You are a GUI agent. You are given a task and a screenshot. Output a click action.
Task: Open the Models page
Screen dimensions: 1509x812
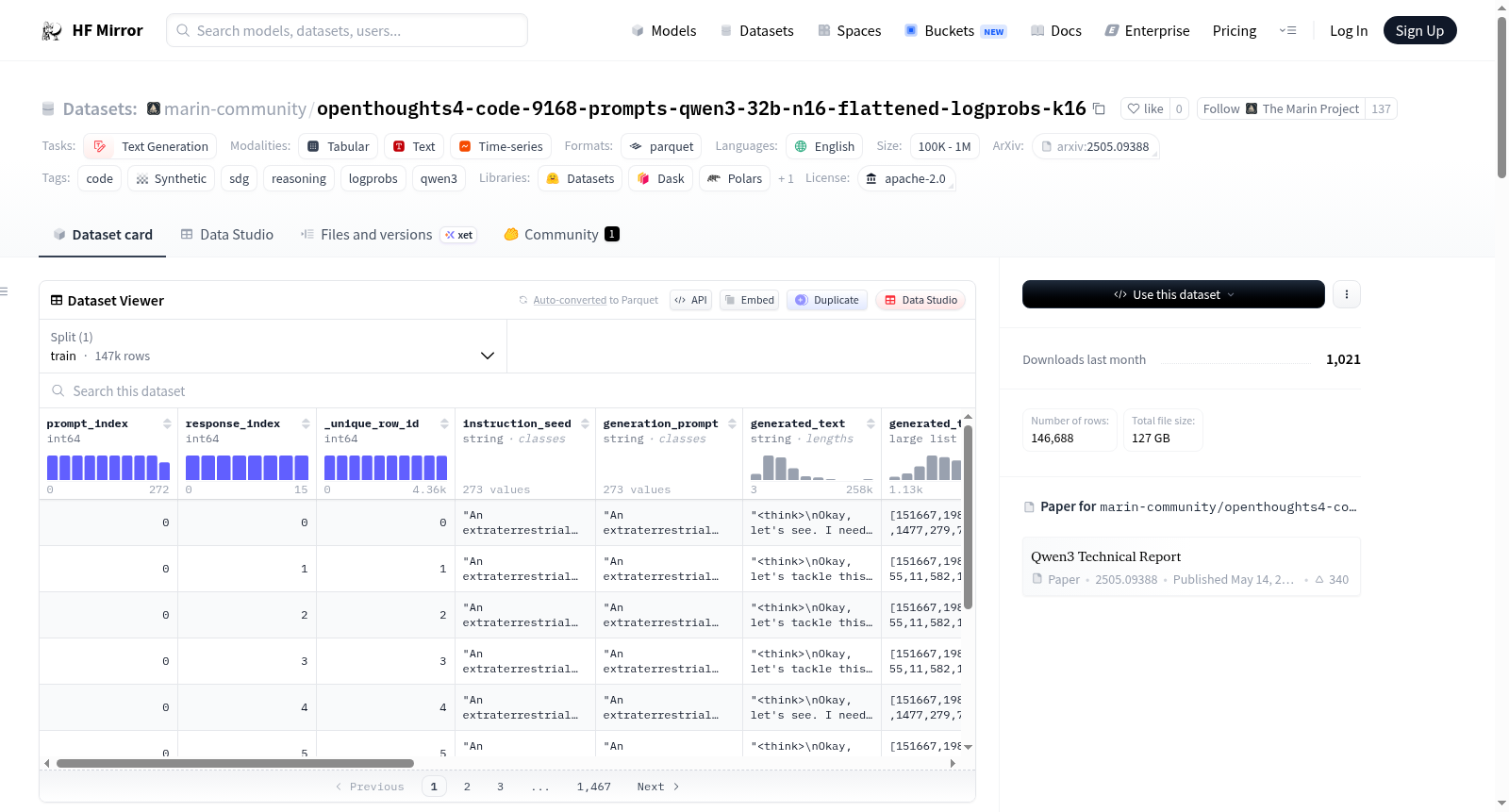(x=664, y=31)
